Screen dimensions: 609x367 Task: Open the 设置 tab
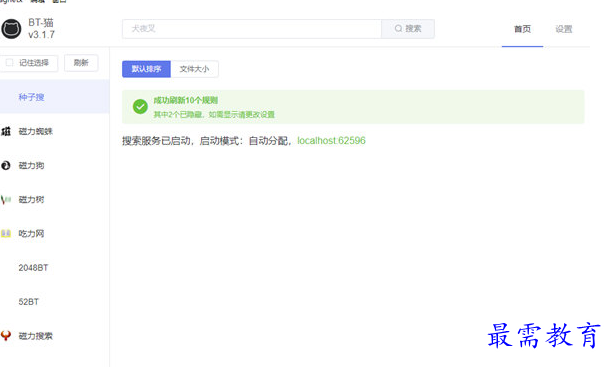click(x=564, y=29)
